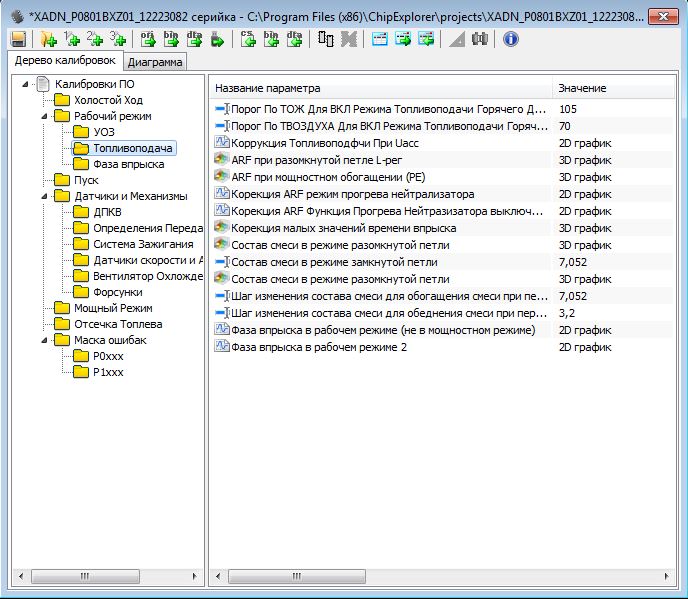The width and height of the screenshot is (688, 599).
Task: Select the Коррекция Топливоподфчи При Uacc row
Action: (324, 143)
